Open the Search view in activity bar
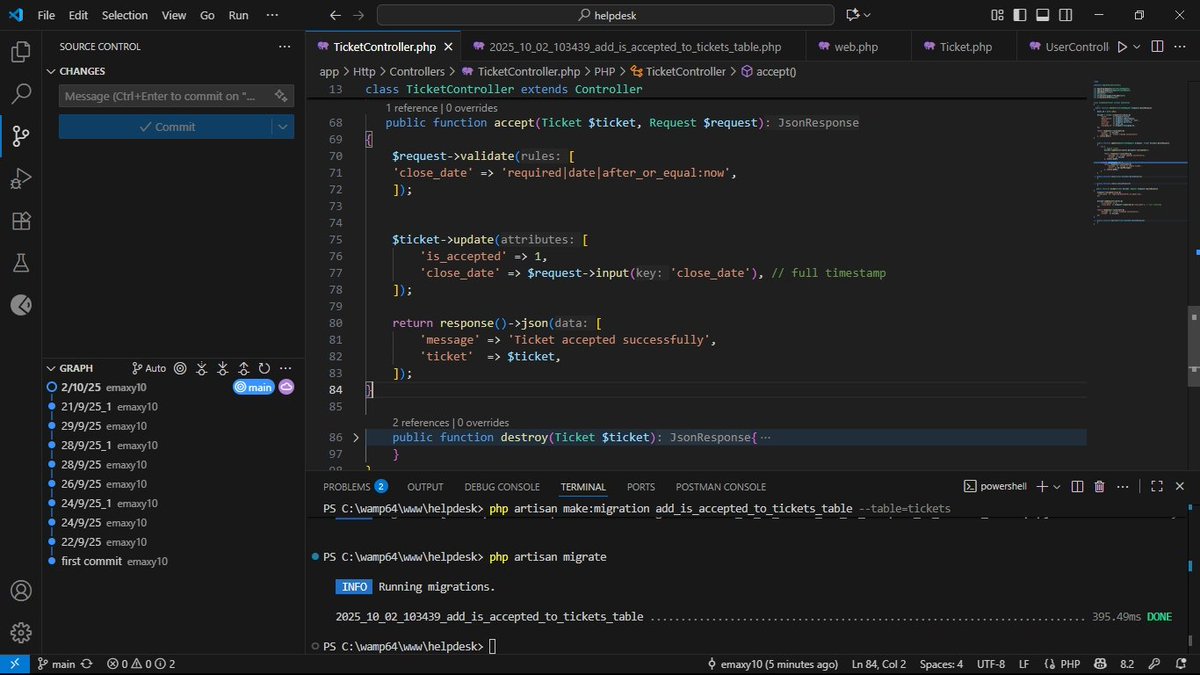Screen dimensions: 1200x675 [x=20, y=94]
